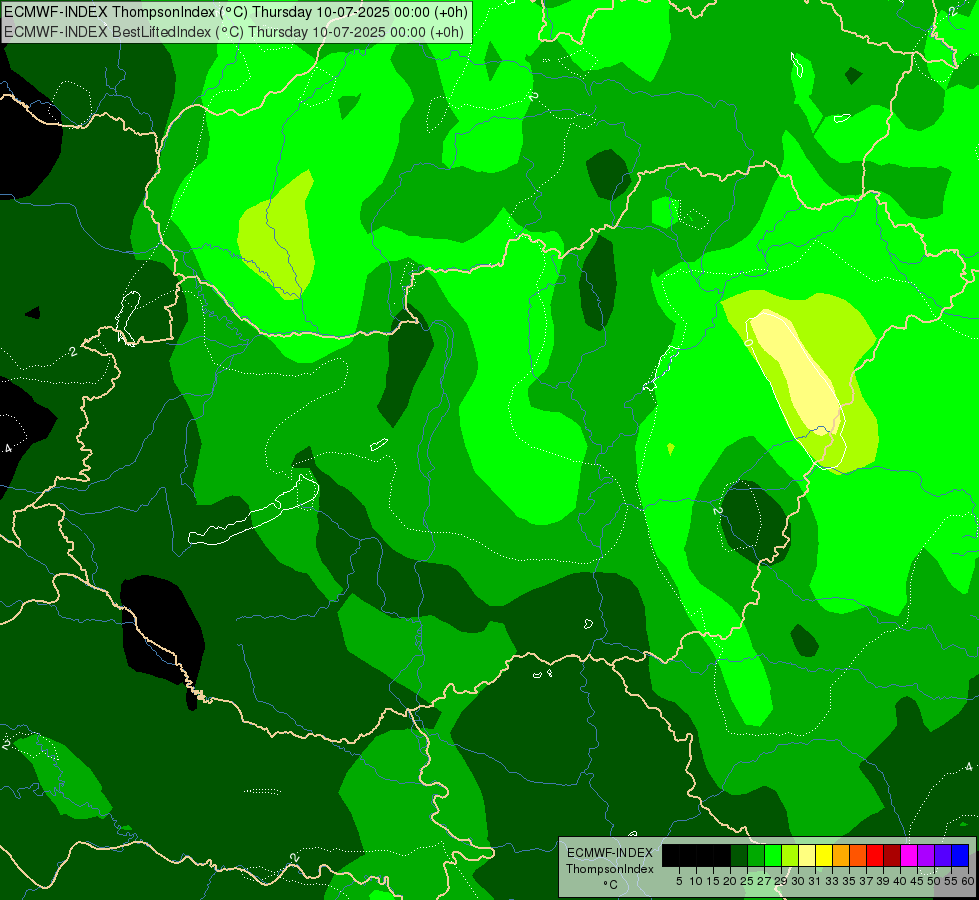The width and height of the screenshot is (979, 900).
Task: Click the legend tick label 10
Action: [696, 881]
